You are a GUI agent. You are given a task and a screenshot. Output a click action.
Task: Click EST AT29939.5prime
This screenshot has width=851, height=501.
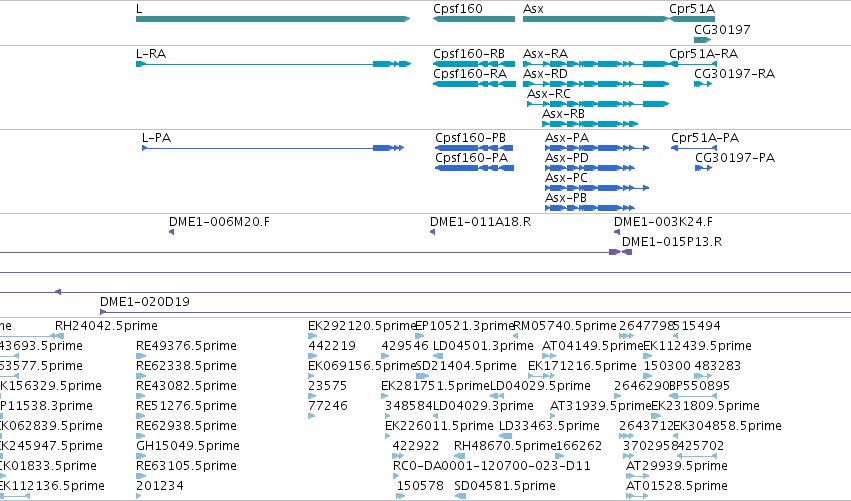click(x=638, y=476)
